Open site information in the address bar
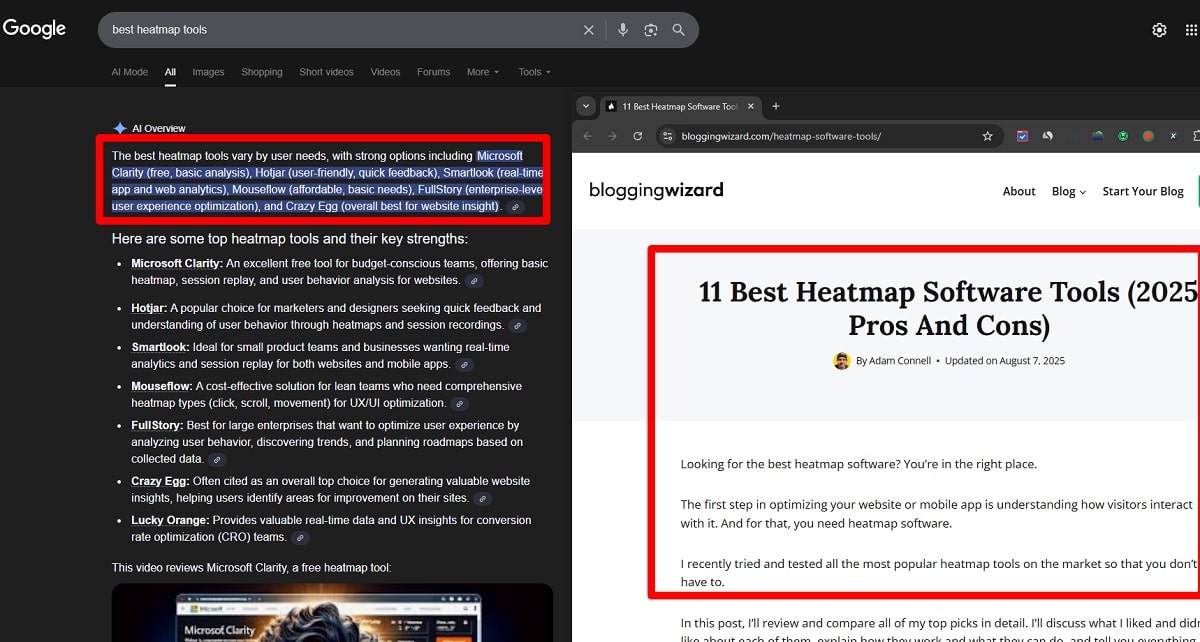Image resolution: width=1200 pixels, height=642 pixels. point(666,135)
